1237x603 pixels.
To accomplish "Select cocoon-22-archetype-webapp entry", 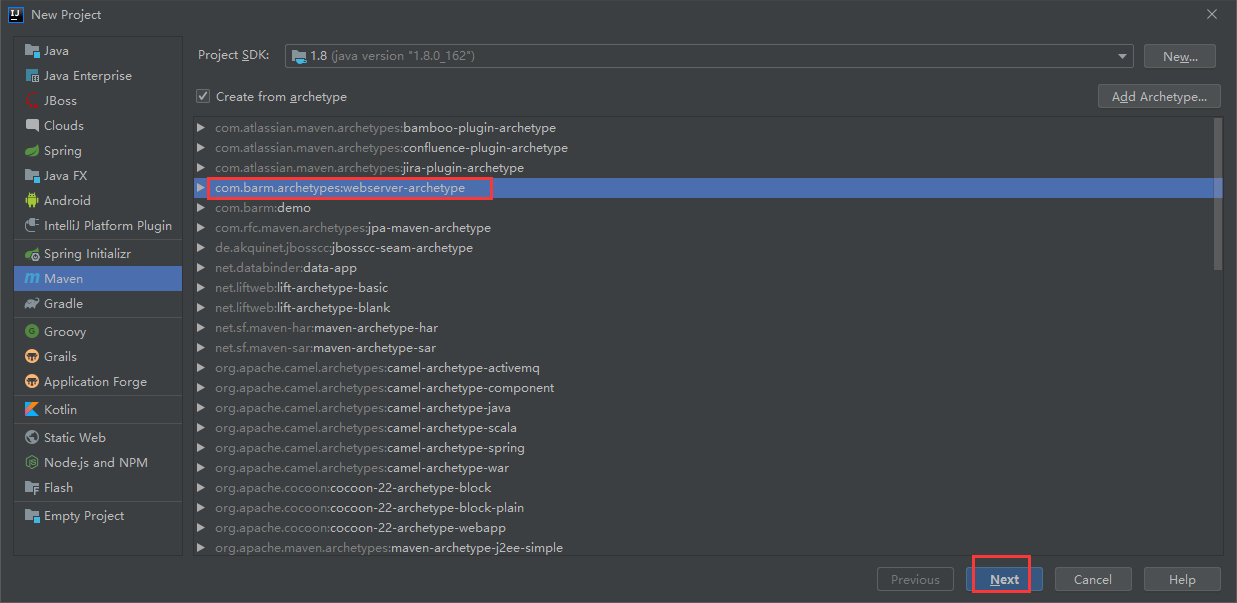I will tap(708, 528).
